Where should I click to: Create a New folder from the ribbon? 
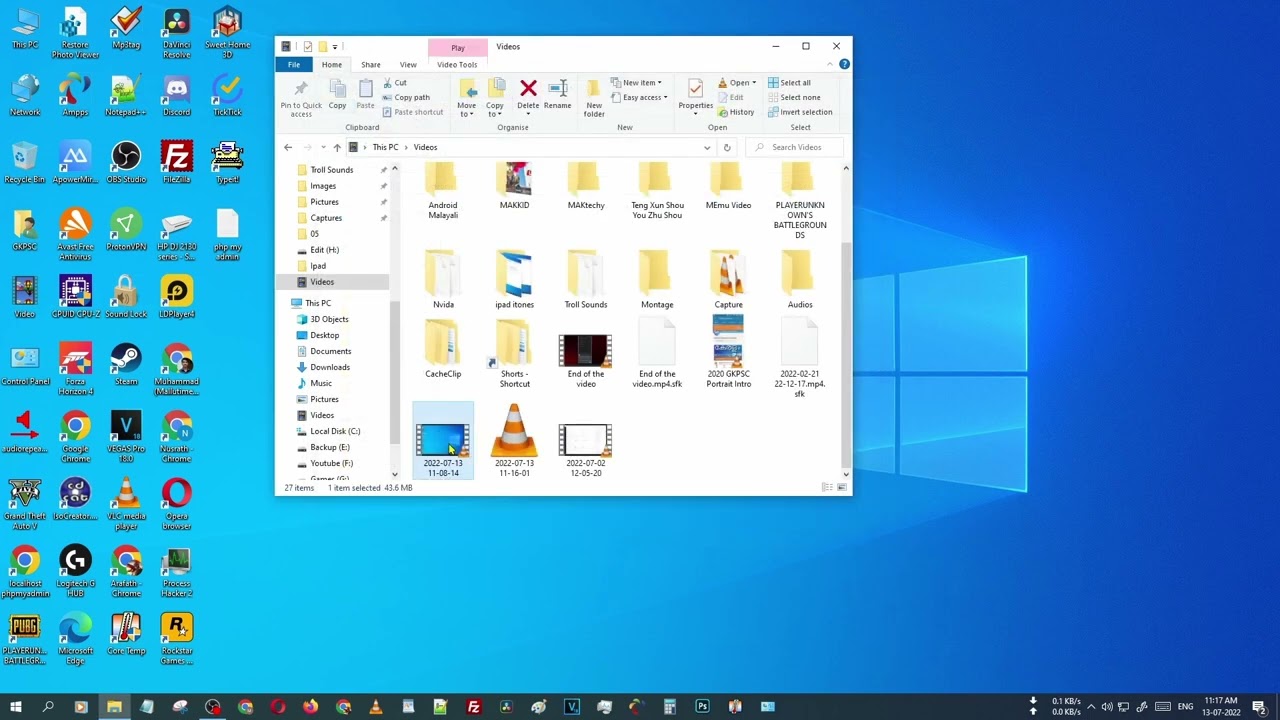(x=594, y=97)
